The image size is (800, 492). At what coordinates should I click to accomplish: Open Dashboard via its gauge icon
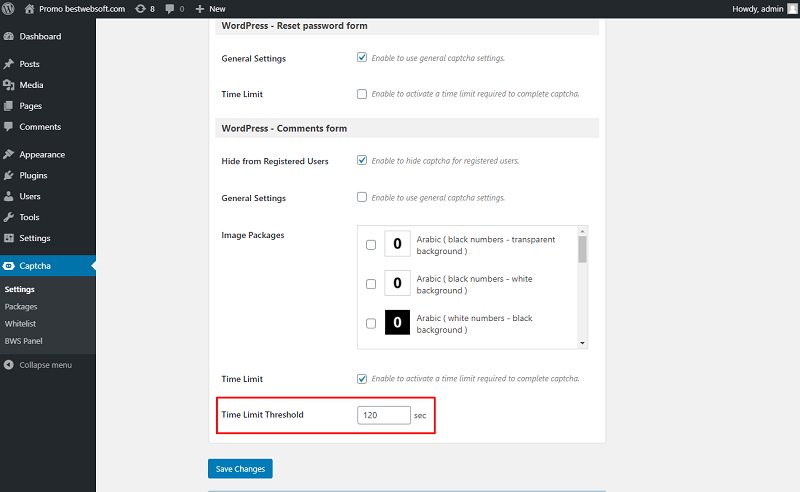click(x=9, y=36)
